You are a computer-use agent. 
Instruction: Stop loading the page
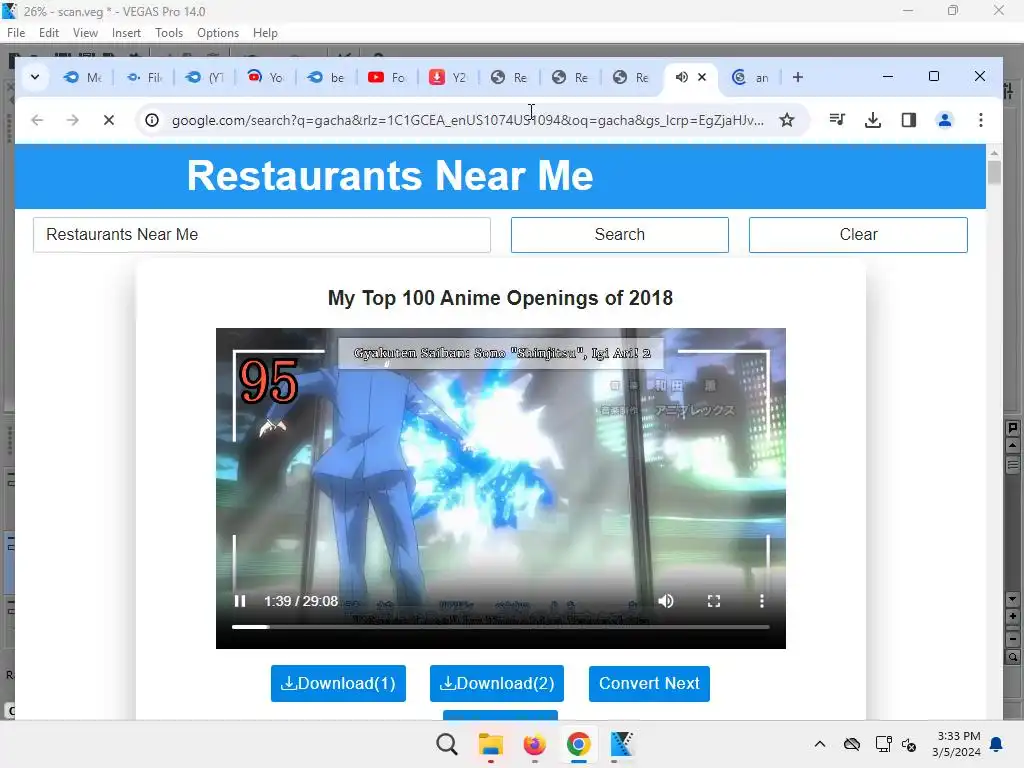pyautogui.click(x=109, y=120)
